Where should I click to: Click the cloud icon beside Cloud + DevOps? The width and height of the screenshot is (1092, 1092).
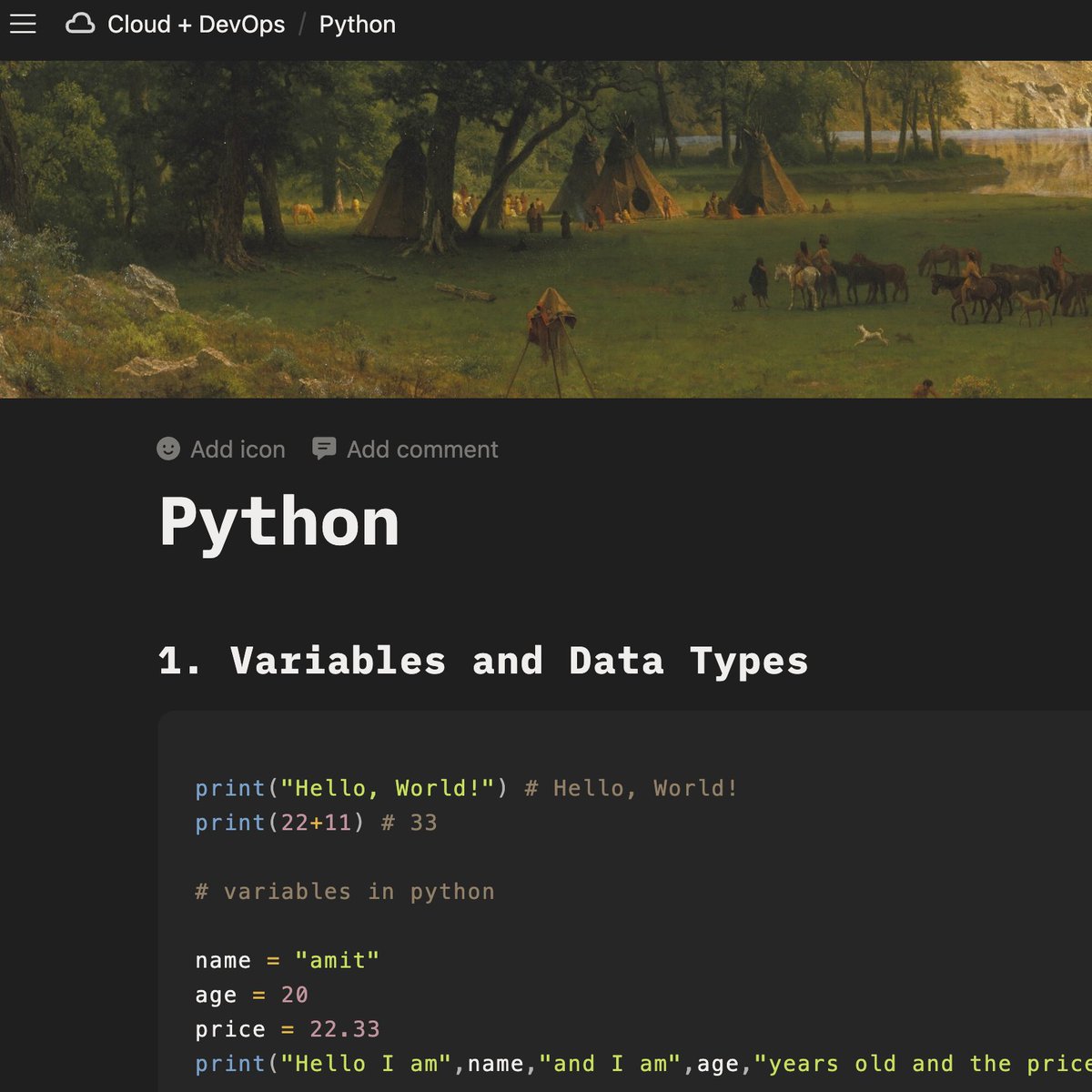pos(80,25)
